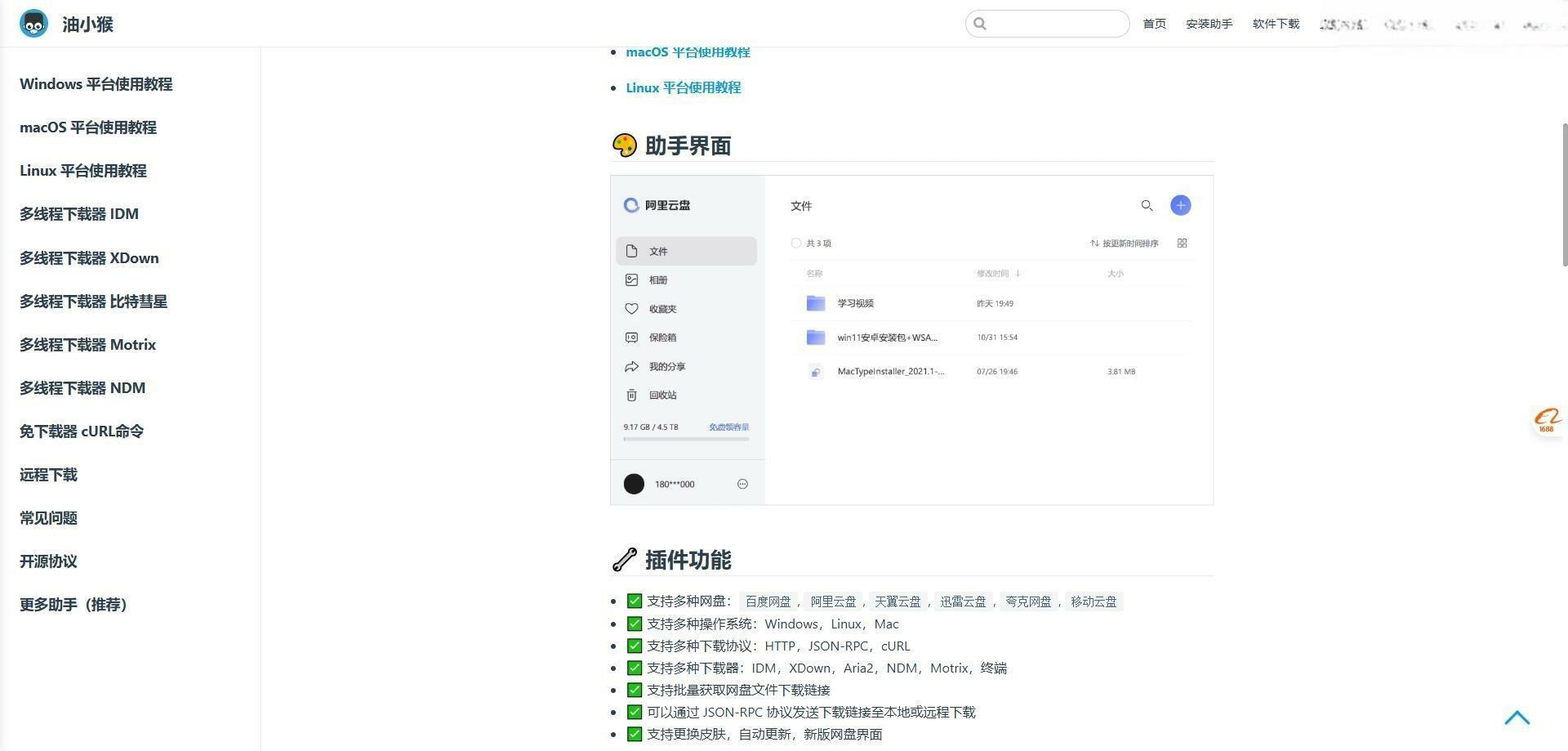The height and width of the screenshot is (751, 1568).
Task: Click the 回收站 trash icon
Action: (631, 395)
